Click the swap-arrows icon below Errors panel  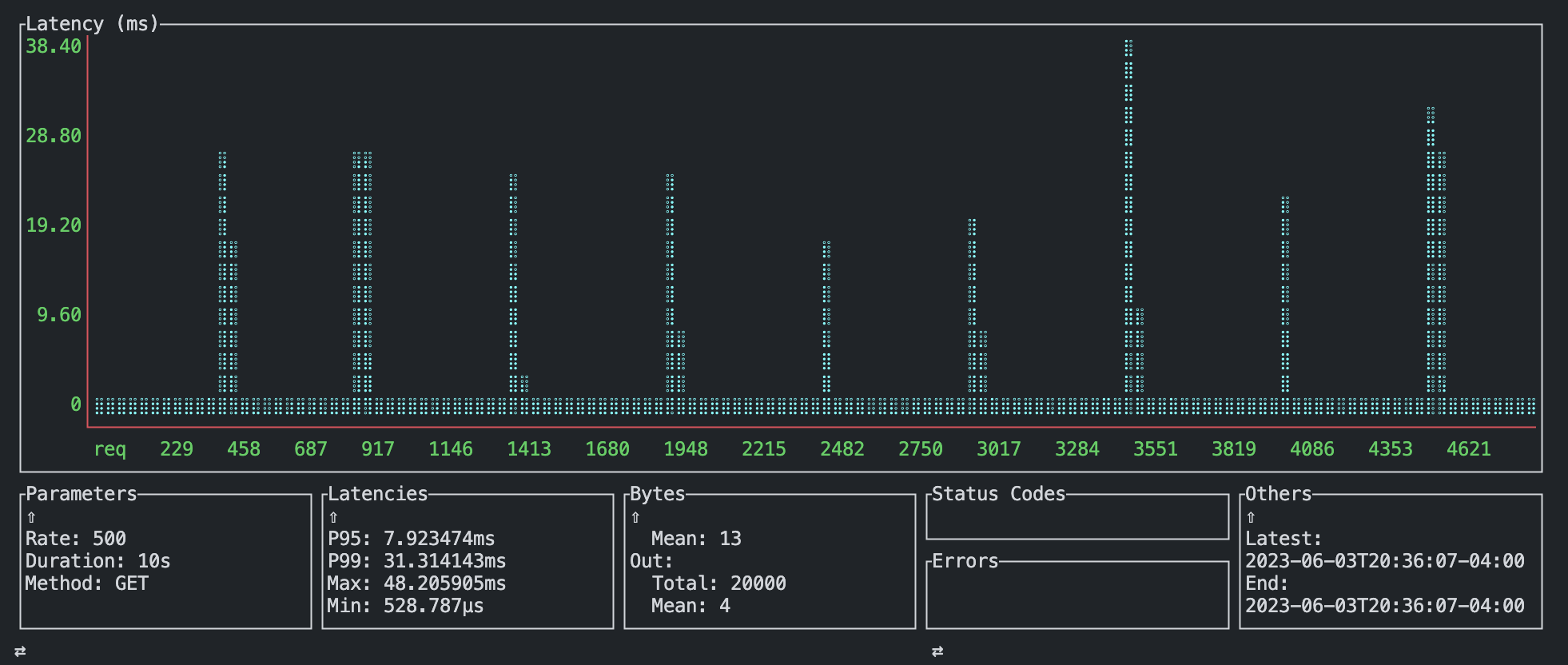(x=937, y=651)
